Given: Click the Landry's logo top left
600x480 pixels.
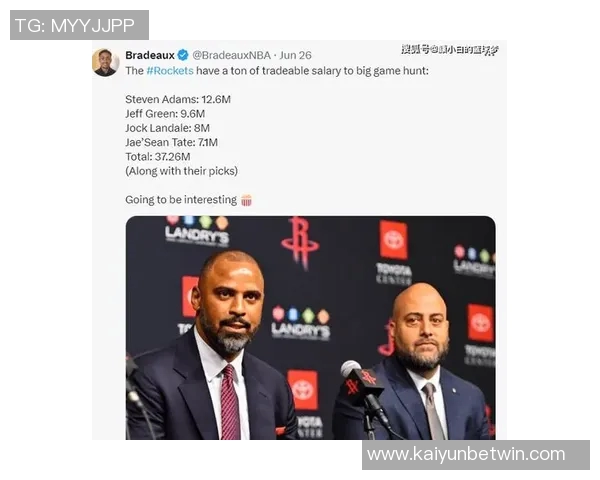Looking at the screenshot, I should click(x=197, y=230).
